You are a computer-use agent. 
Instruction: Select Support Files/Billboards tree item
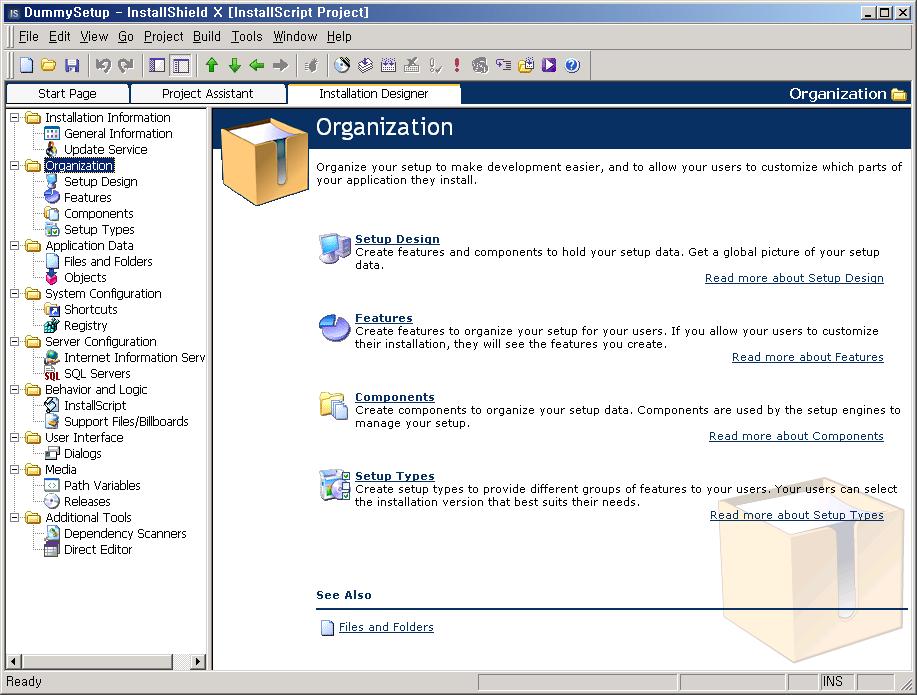(x=126, y=422)
